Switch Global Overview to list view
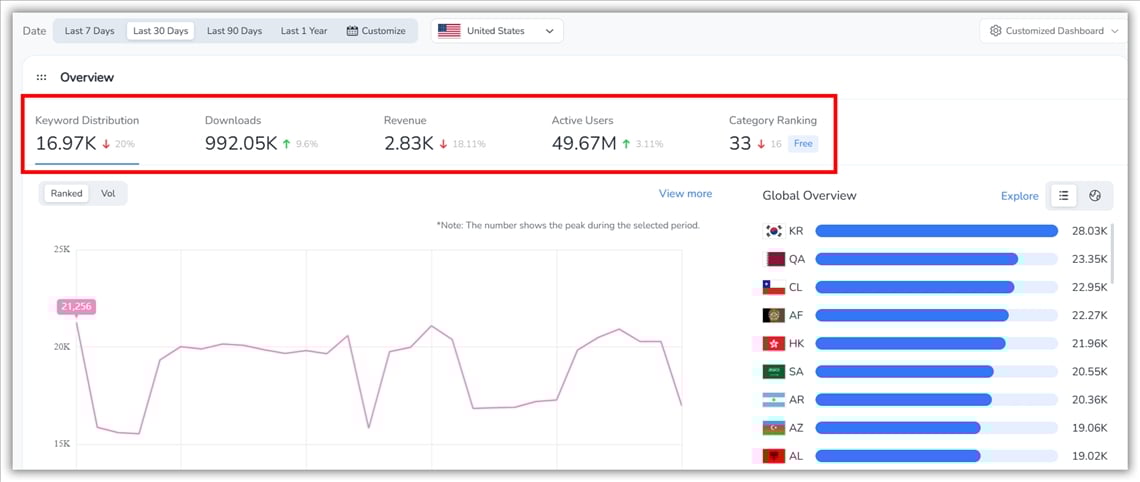The image size is (1140, 482). [1063, 196]
